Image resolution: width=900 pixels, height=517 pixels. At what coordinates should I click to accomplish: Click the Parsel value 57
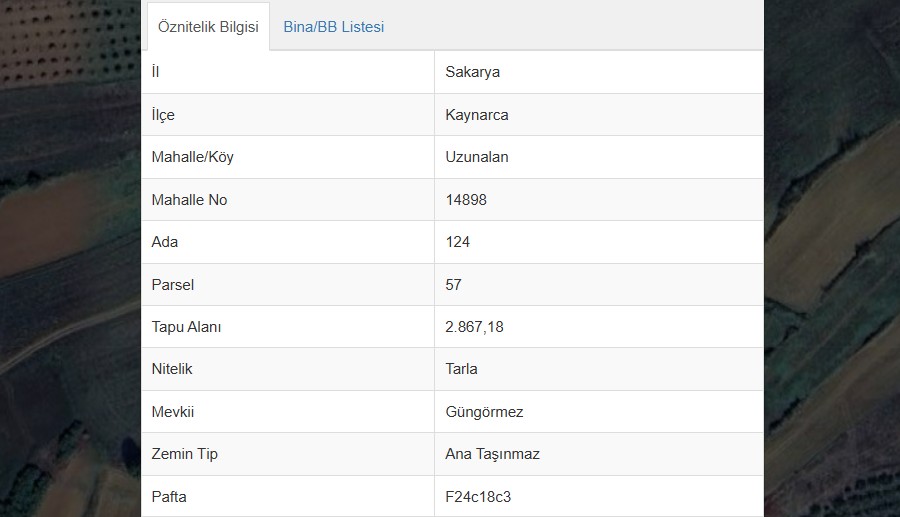(453, 285)
